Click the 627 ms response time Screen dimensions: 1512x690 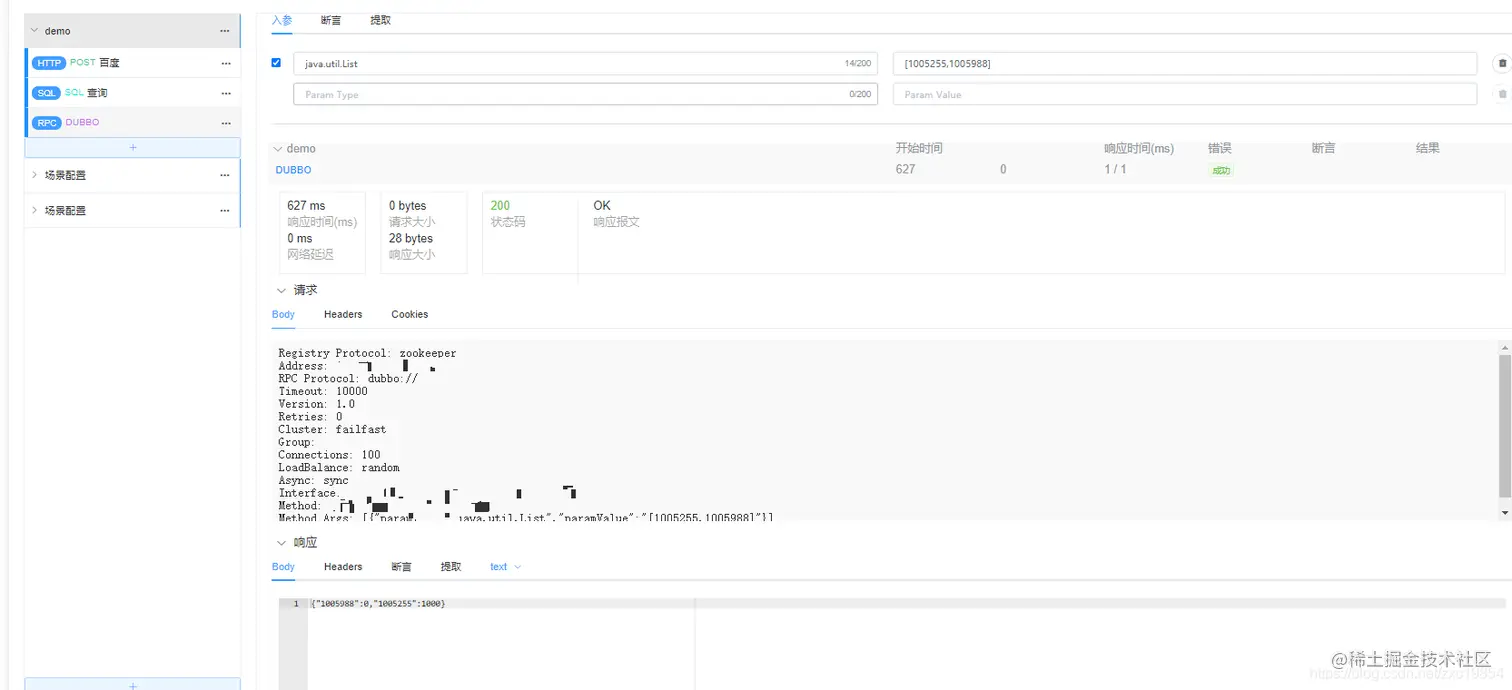tap(306, 206)
